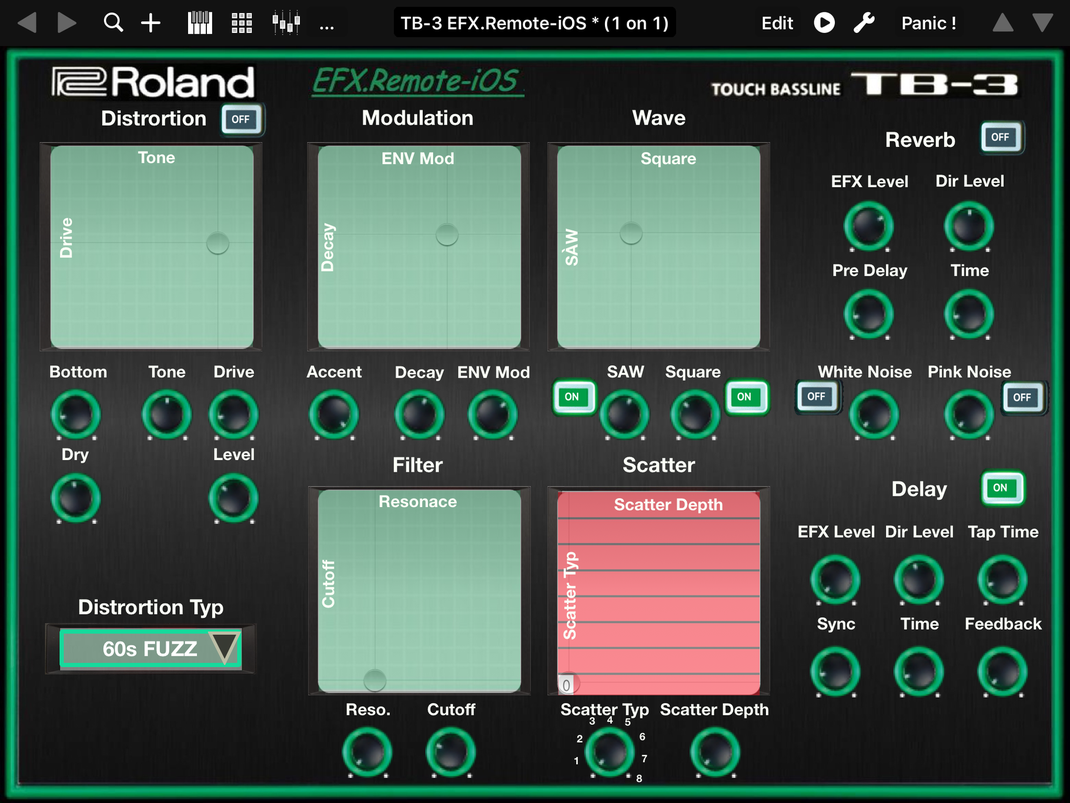The width and height of the screenshot is (1070, 803).
Task: Click the Filter Reso. knob
Action: 367,752
